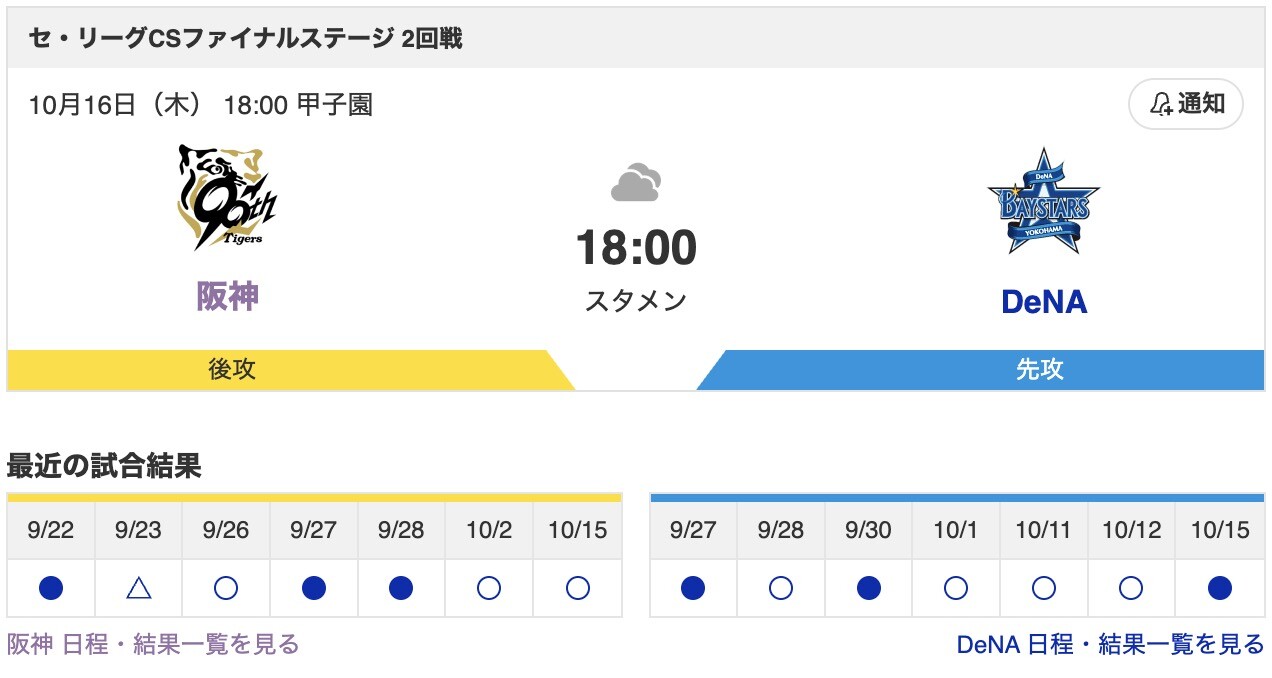Image resolution: width=1272 pixels, height=678 pixels.
Task: Click the Hanshin Tigers 90th logo
Action: tap(227, 197)
